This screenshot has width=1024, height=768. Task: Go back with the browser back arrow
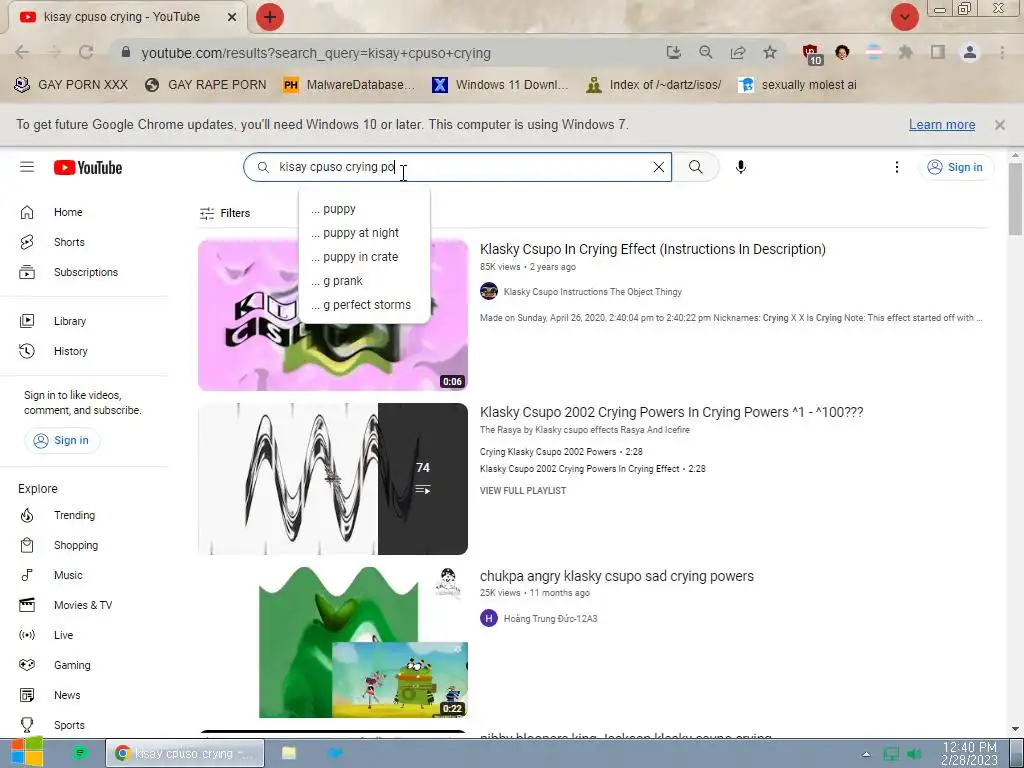click(x=22, y=53)
